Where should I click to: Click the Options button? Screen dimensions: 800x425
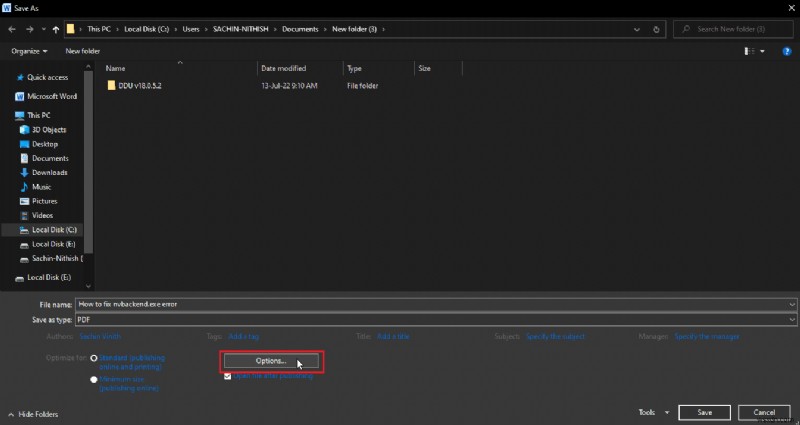pos(271,360)
